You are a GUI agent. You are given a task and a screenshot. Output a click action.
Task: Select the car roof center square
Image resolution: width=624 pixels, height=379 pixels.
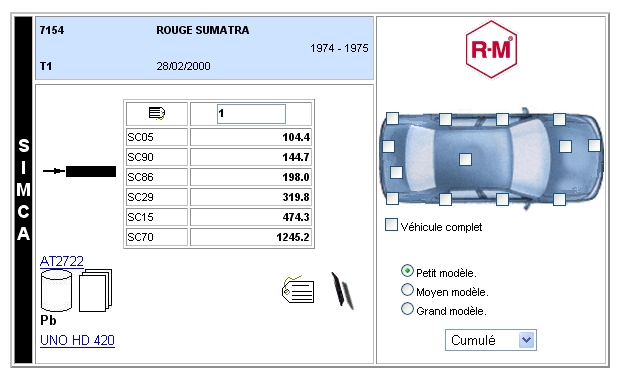(465, 159)
